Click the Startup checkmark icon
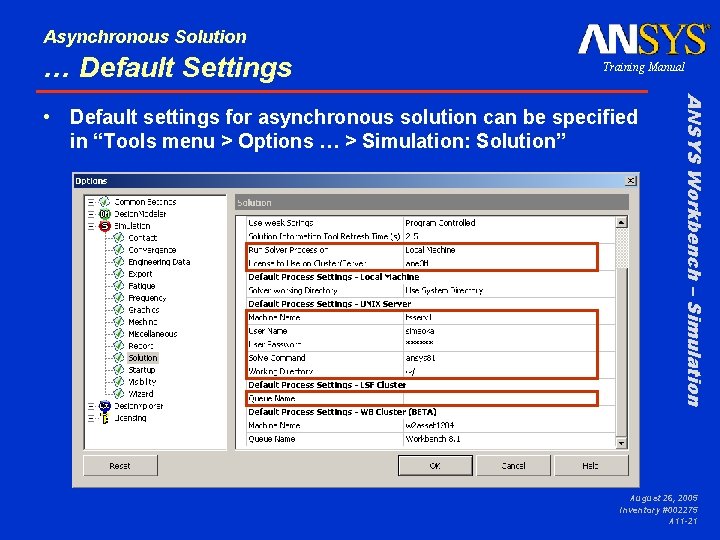720x540 pixels. [118, 369]
